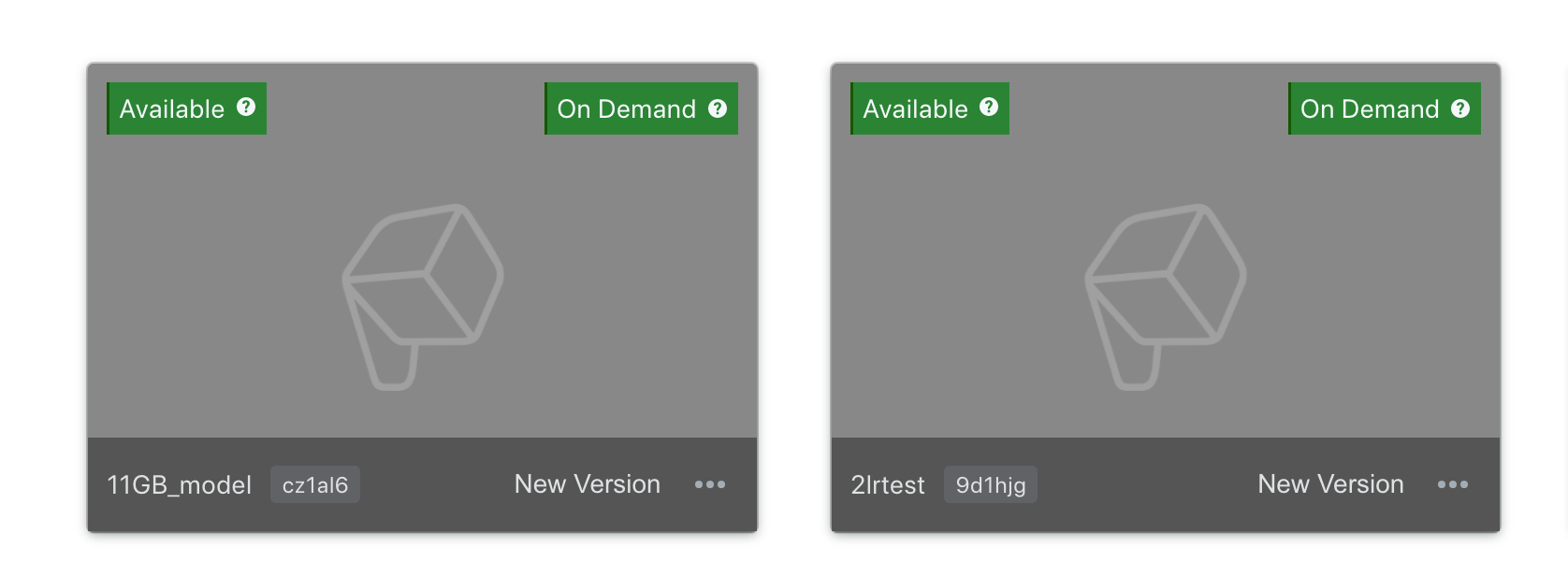The width and height of the screenshot is (1568, 576).
Task: Click the cube placeholder icon of 11GB_model
Action: pos(423,296)
